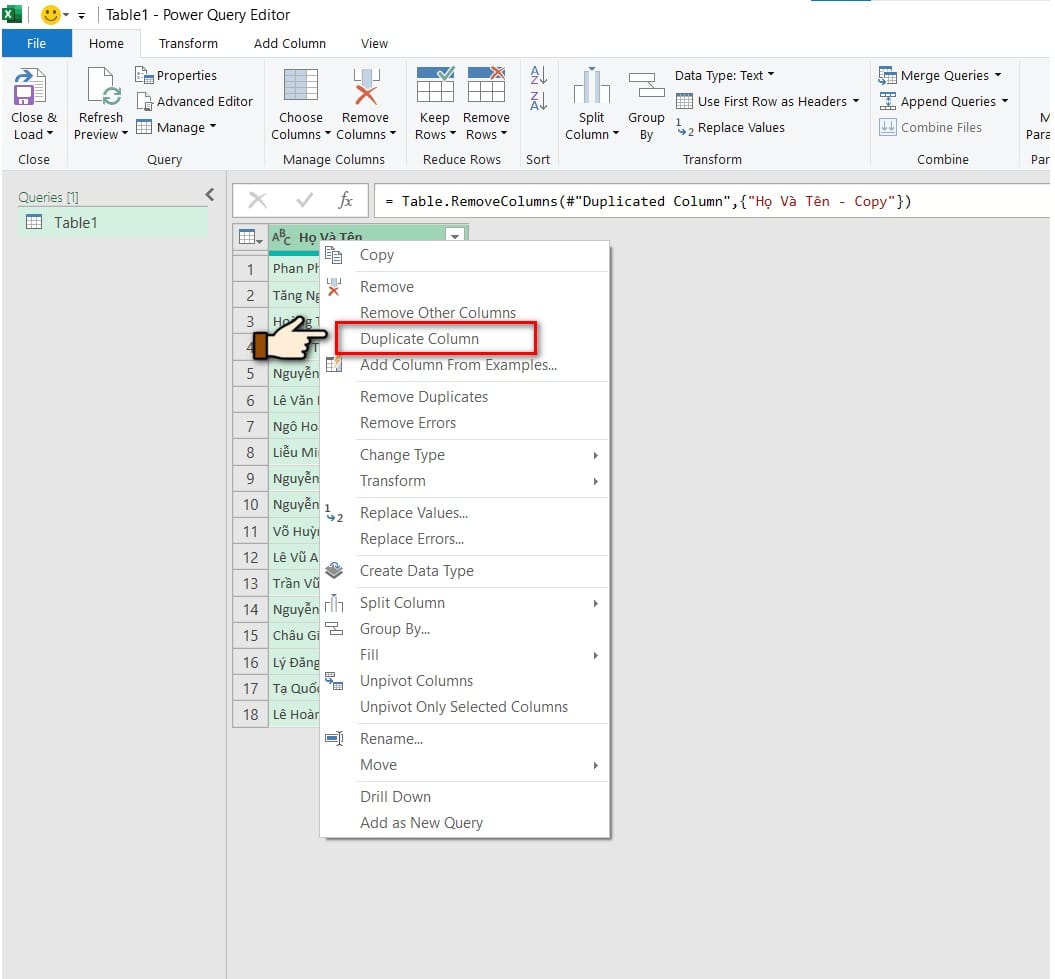1055x979 pixels.
Task: Click the Refresh Preview icon
Action: (x=101, y=88)
